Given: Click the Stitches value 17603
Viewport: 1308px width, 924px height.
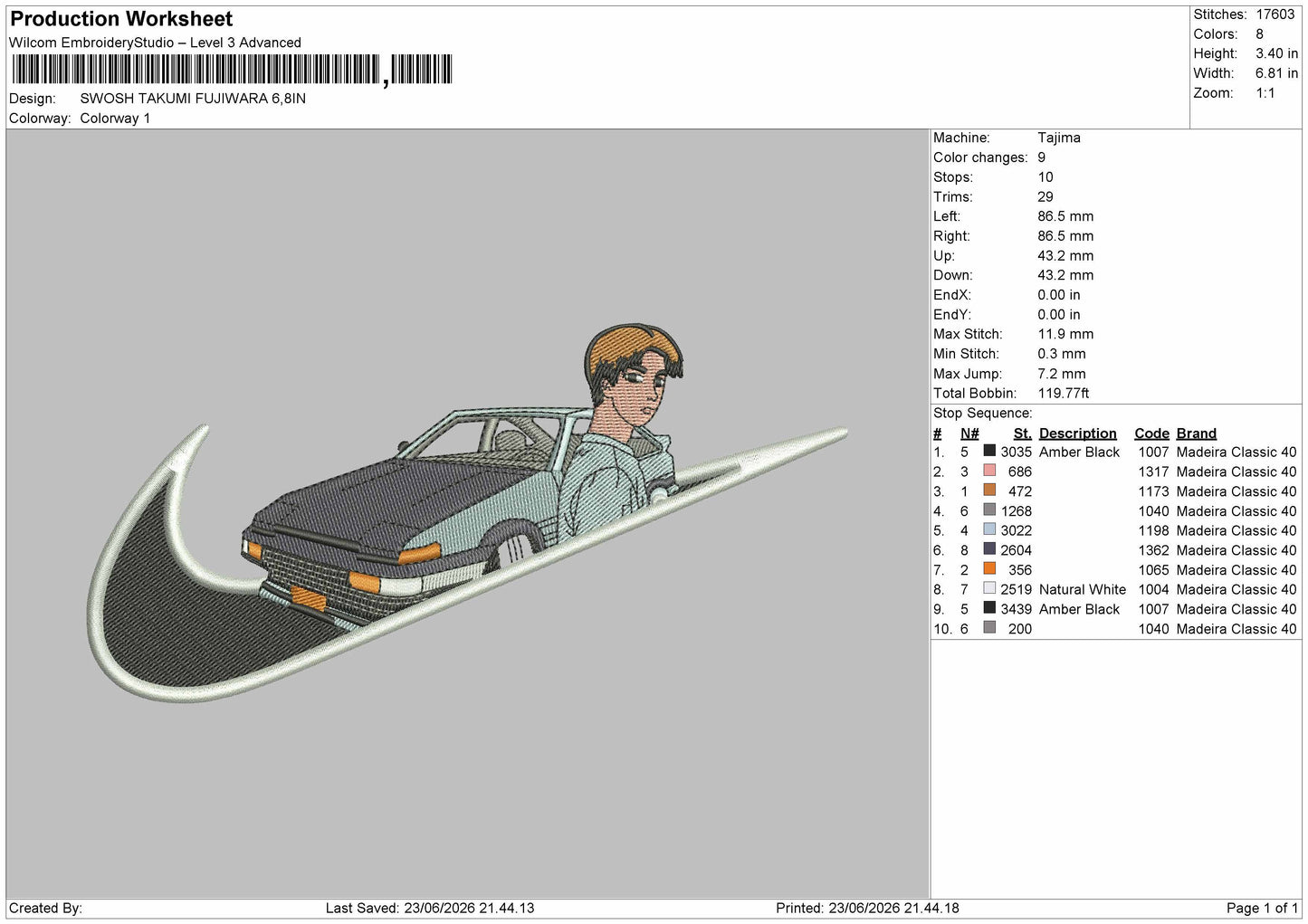Looking at the screenshot, I should (x=1275, y=14).
